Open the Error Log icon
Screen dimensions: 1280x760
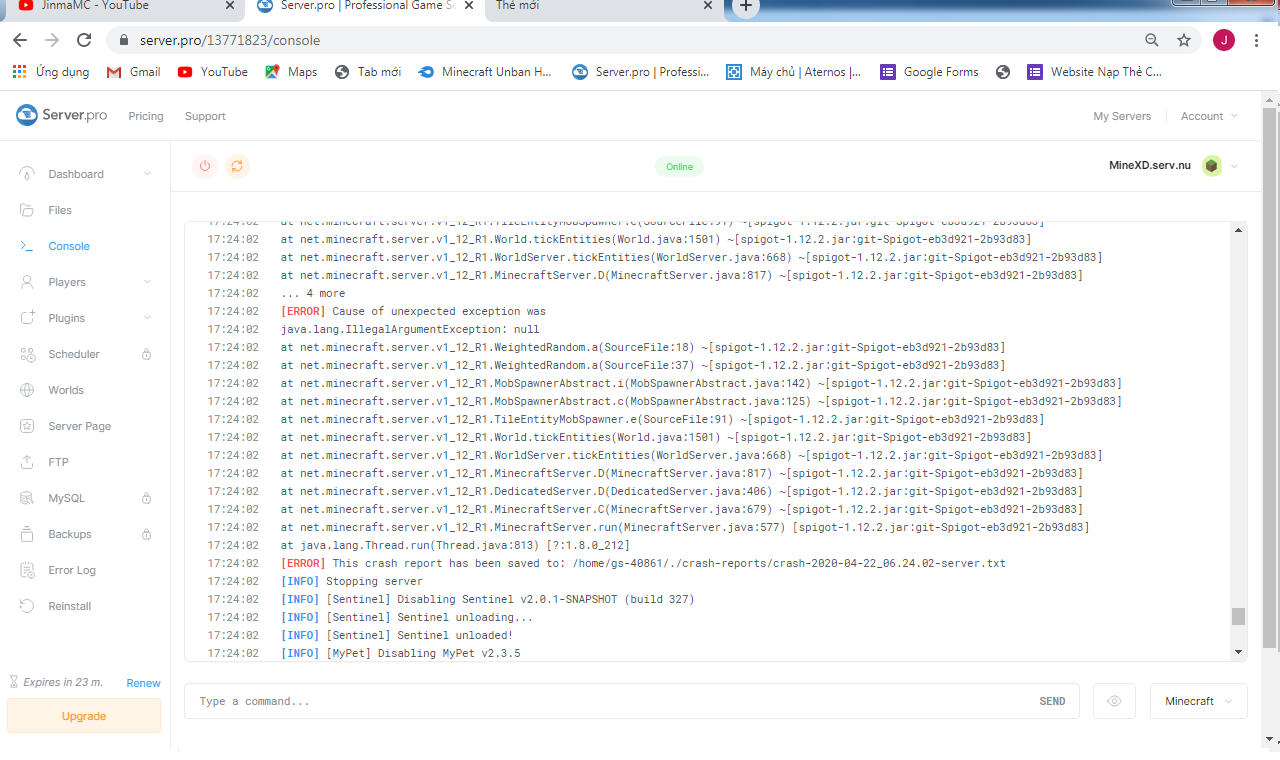28,570
